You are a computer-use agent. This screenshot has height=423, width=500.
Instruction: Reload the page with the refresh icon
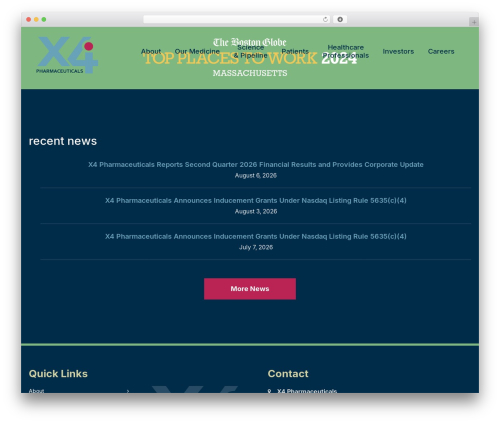325,19
